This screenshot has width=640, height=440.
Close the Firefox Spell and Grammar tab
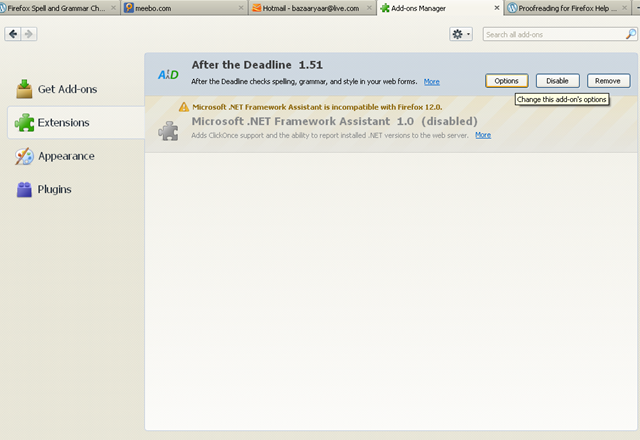113,8
